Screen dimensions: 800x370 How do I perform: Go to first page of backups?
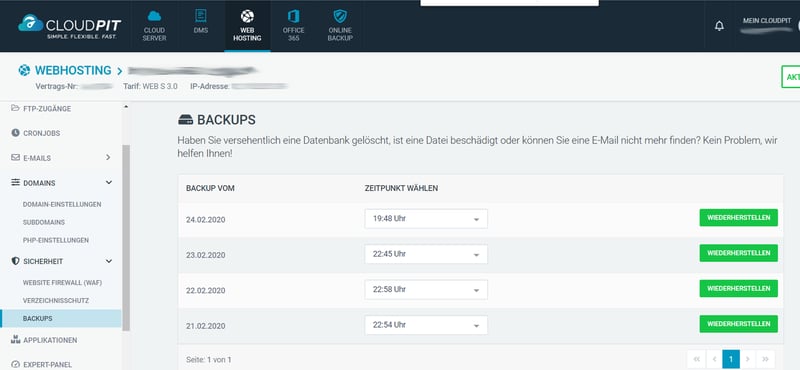tap(696, 359)
